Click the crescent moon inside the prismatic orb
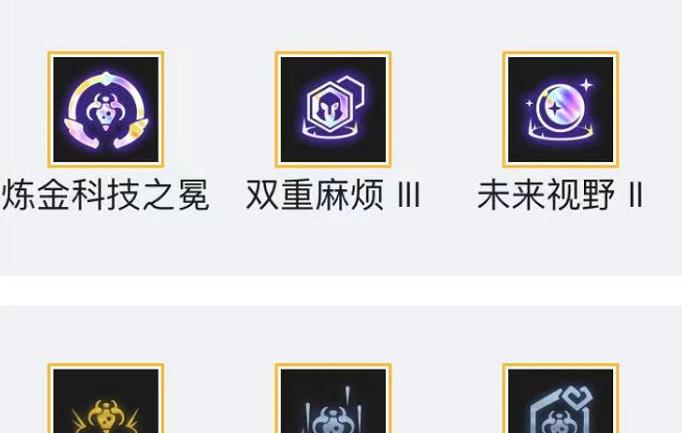682x433 pixels. click(546, 109)
